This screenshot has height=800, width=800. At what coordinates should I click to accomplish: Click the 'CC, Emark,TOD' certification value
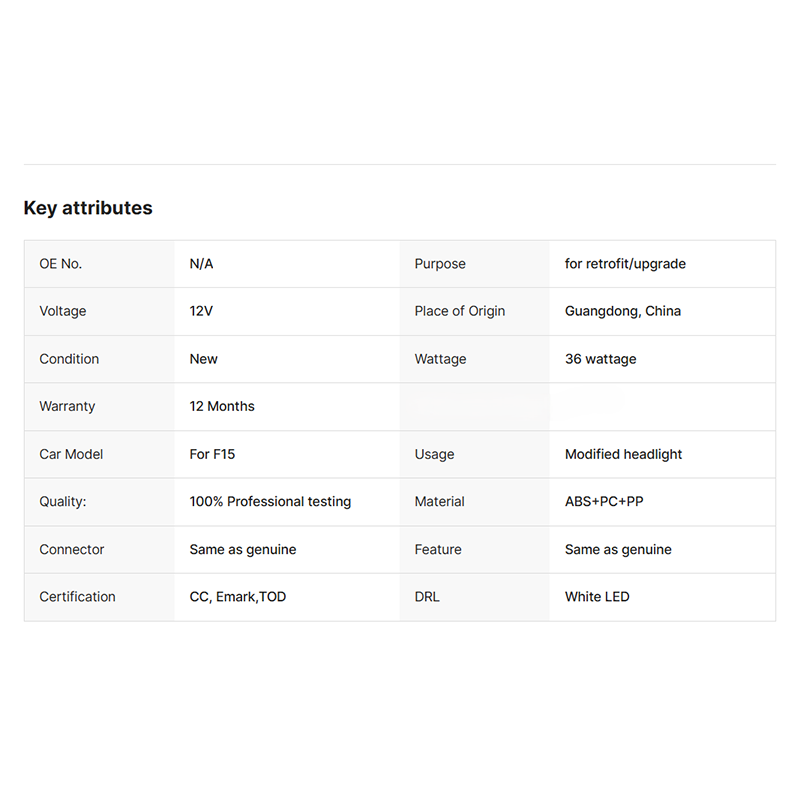[x=238, y=597]
